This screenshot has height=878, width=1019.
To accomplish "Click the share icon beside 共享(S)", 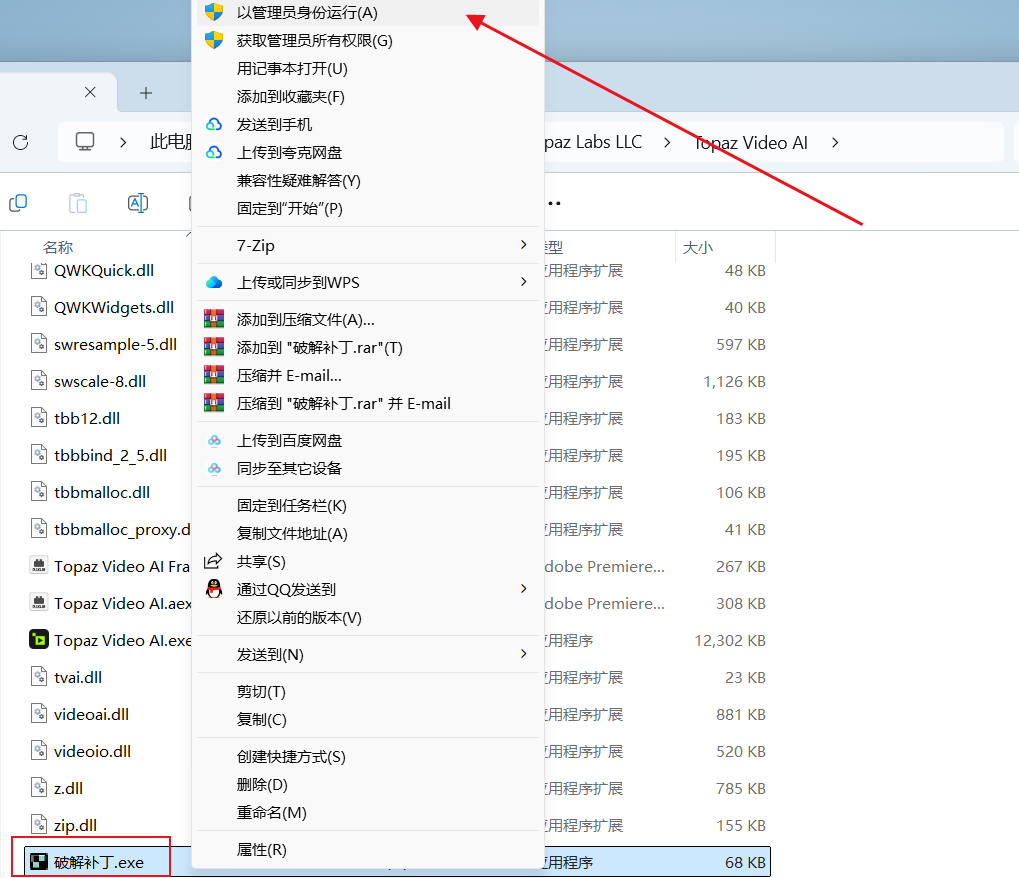I will (213, 561).
